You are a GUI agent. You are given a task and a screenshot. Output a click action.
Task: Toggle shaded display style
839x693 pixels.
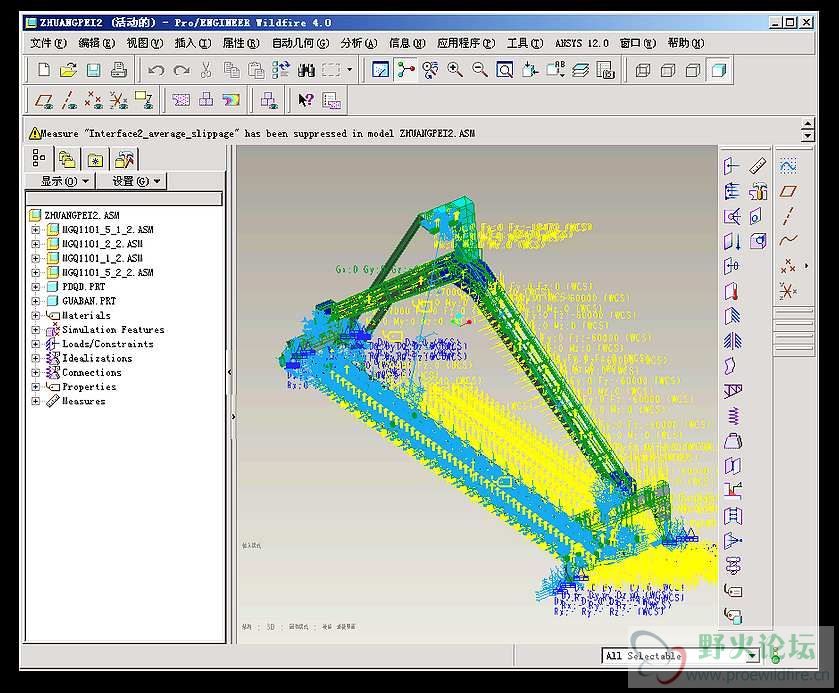pos(719,71)
